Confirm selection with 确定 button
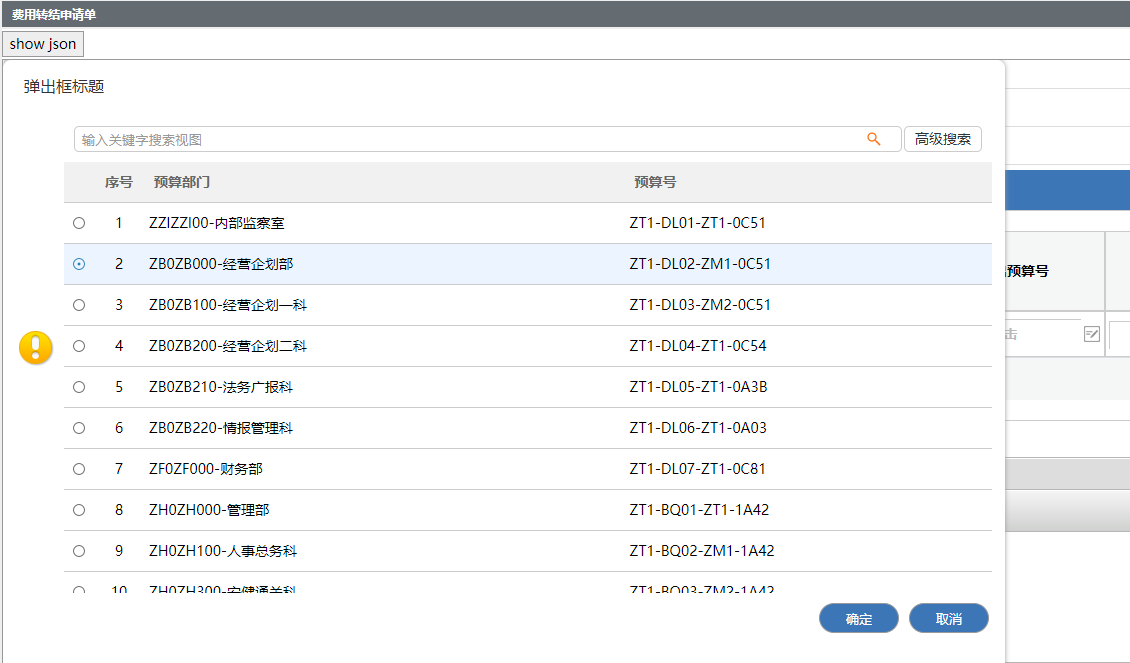This screenshot has height=663, width=1130. coord(858,618)
